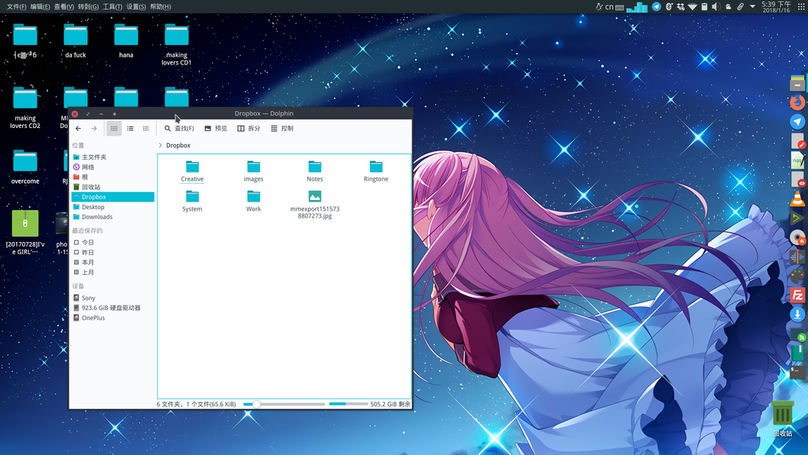The width and height of the screenshot is (808, 455).
Task: Go back with the Dolphin back arrow
Action: pyautogui.click(x=78, y=128)
